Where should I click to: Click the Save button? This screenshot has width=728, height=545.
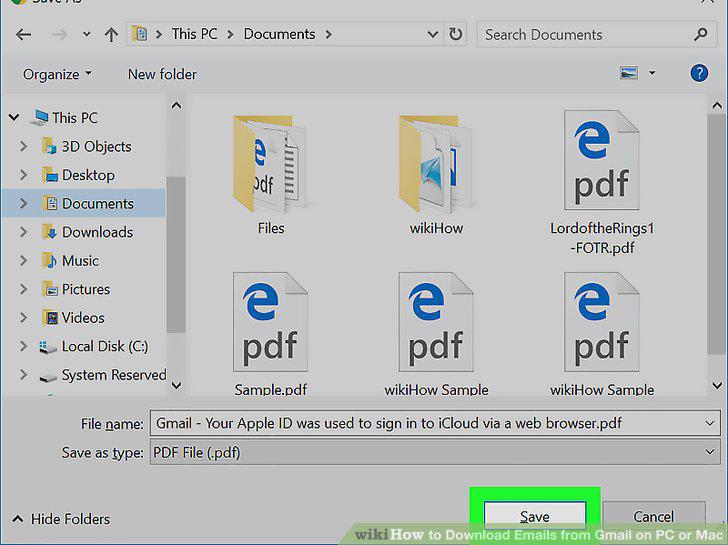[534, 516]
